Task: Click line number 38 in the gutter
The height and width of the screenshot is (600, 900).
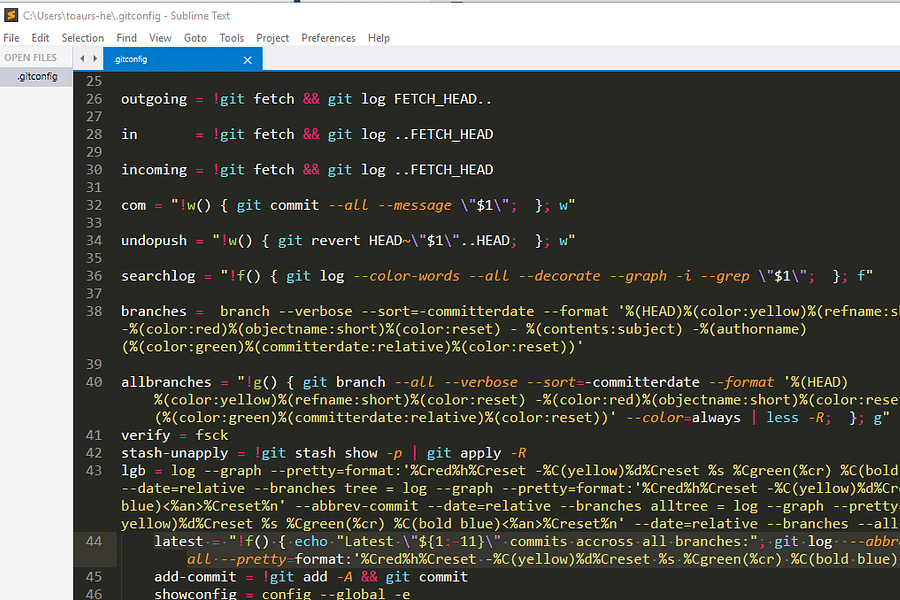Action: (x=93, y=311)
